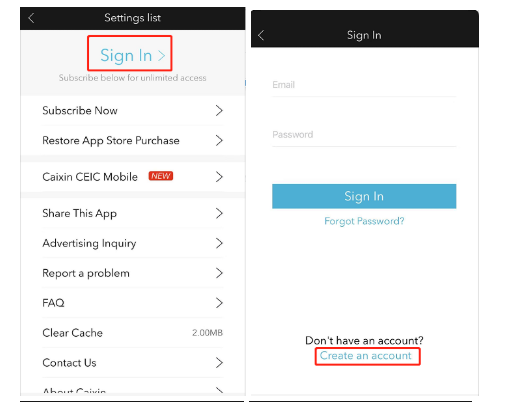Open the Restore App Store Purchase chevron
This screenshot has height=402, width=521.
tap(219, 140)
